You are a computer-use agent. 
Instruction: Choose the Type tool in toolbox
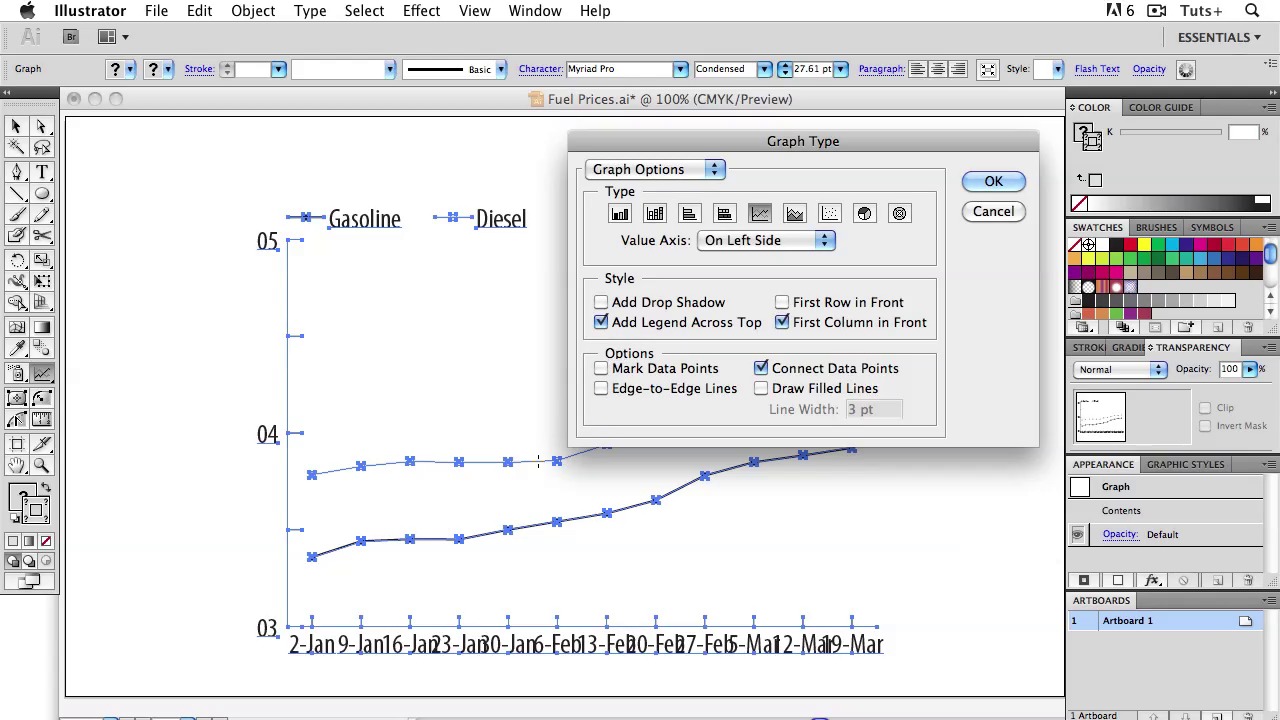[x=42, y=172]
